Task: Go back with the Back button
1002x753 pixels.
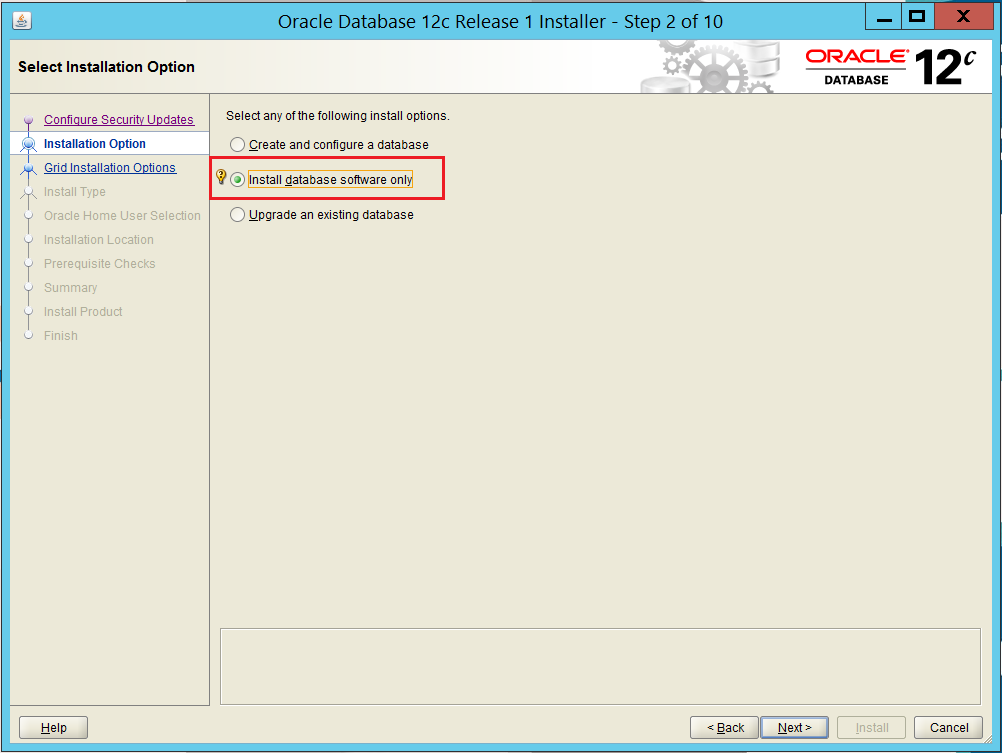Action: pos(724,727)
